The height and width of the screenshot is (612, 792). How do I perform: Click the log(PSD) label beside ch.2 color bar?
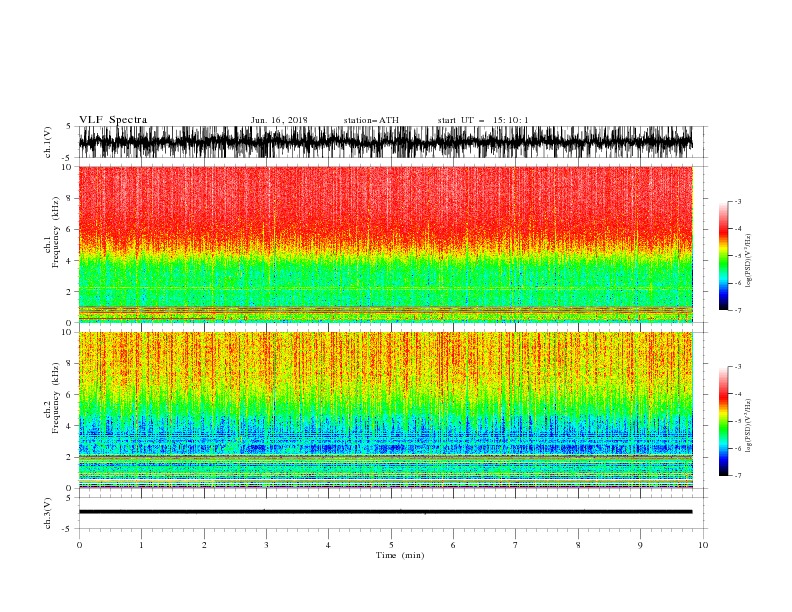pos(749,425)
